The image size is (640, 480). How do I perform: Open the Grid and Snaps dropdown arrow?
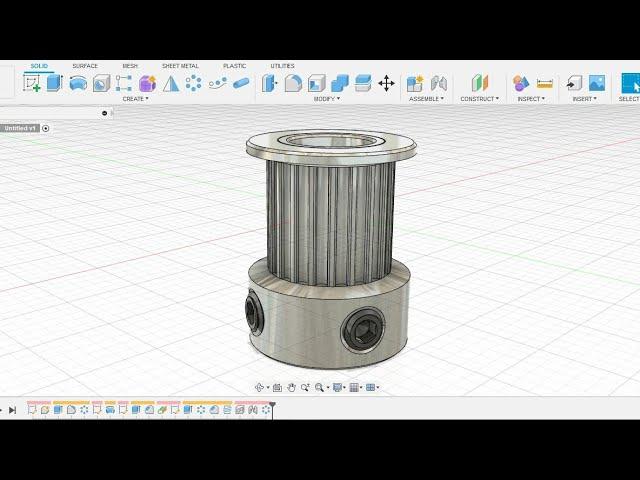[361, 388]
